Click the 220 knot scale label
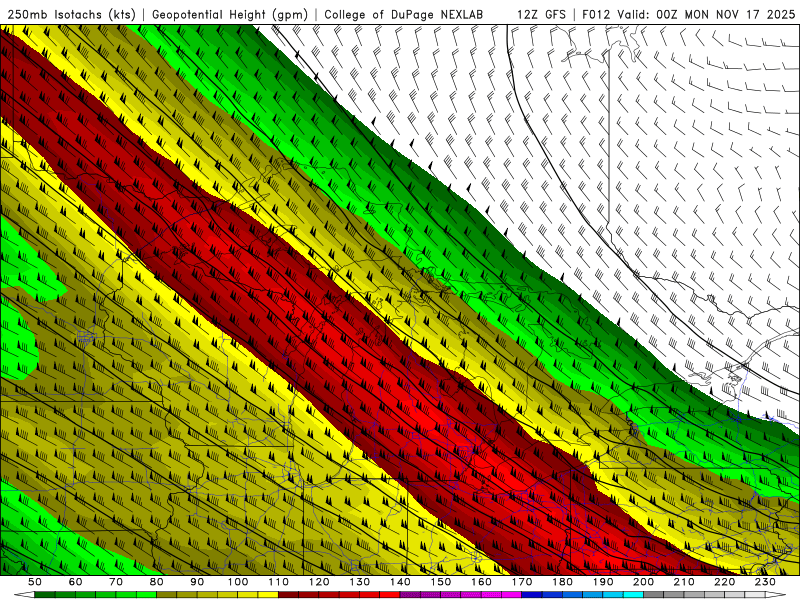This screenshot has height=600, width=800. tap(724, 582)
